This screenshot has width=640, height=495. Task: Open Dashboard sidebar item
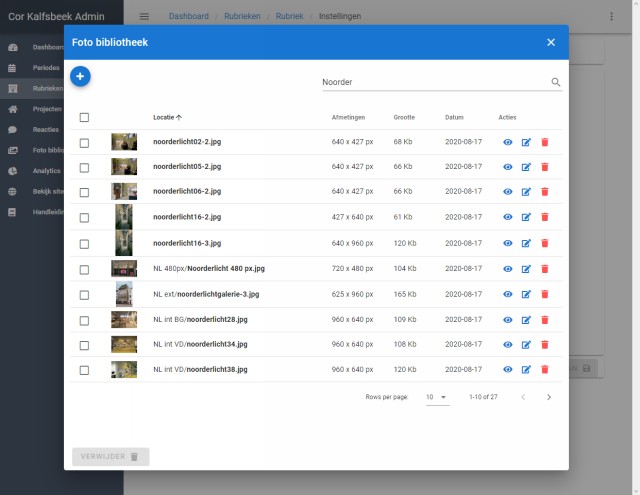point(32,47)
